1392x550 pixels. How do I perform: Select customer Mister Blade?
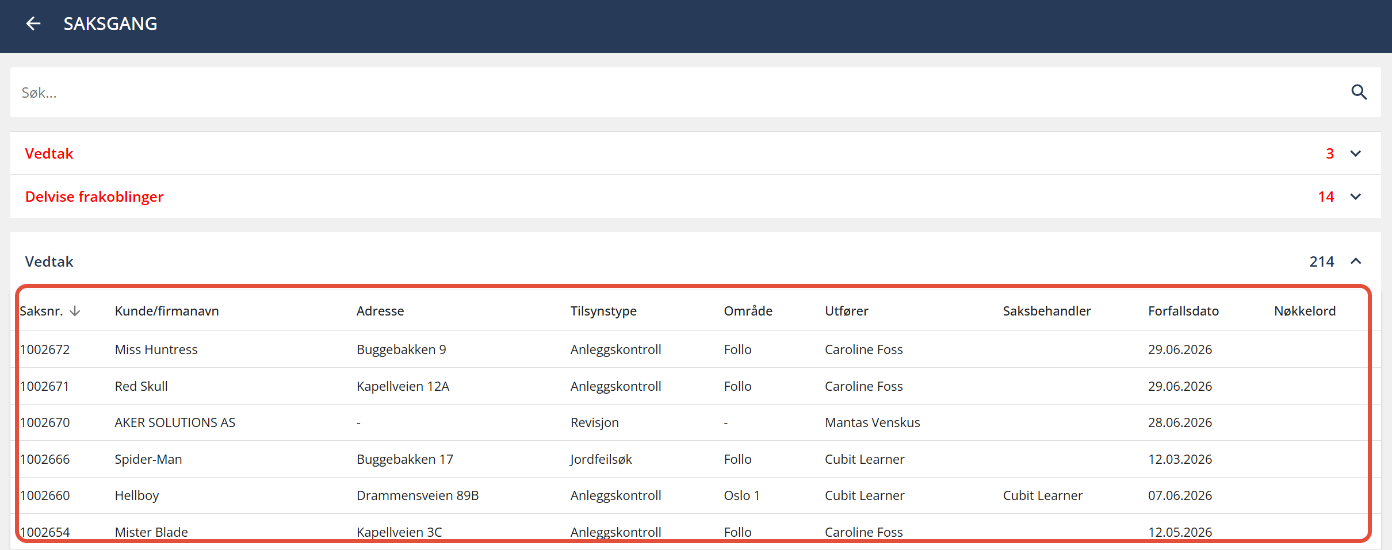(151, 532)
